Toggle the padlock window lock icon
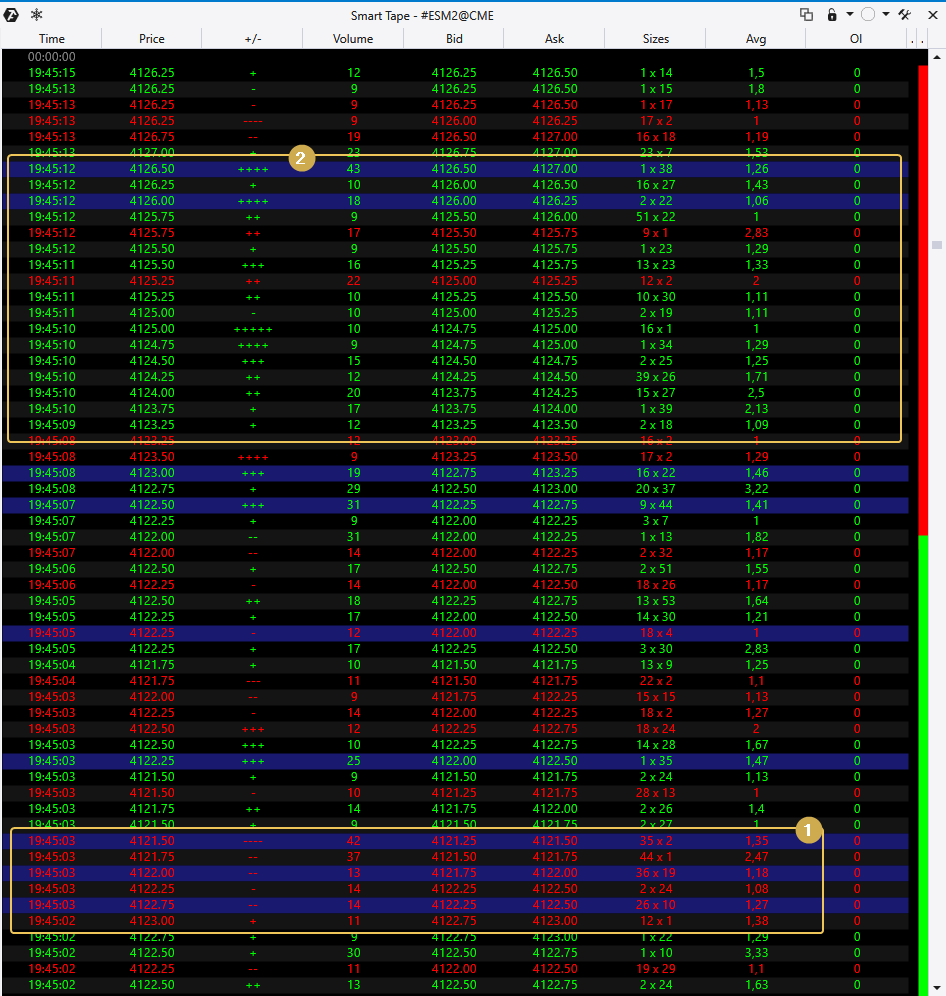 (831, 15)
